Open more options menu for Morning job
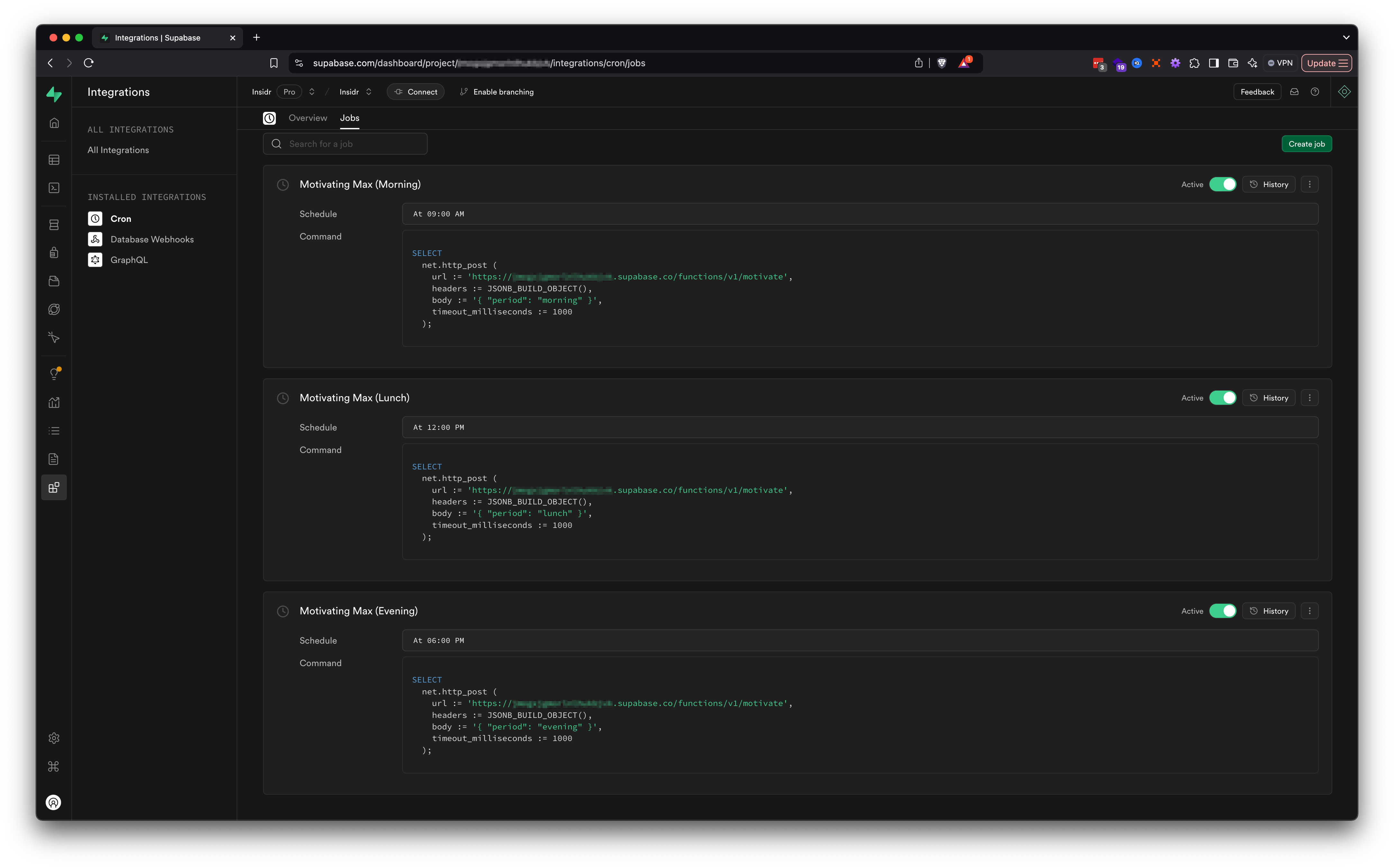The height and width of the screenshot is (868, 1394). 1309,184
